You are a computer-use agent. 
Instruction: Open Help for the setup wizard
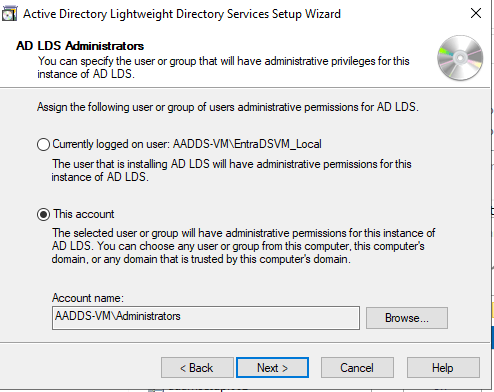(x=443, y=368)
